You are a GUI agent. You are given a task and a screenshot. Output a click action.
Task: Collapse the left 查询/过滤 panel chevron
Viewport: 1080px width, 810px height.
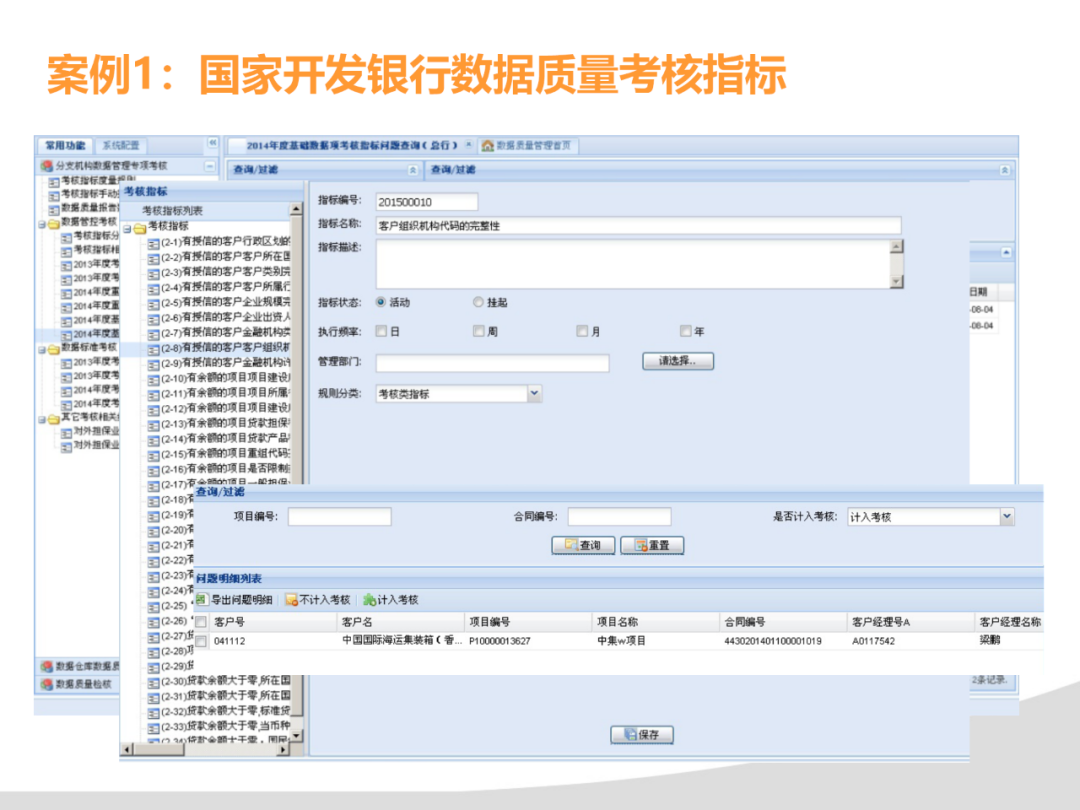click(413, 169)
